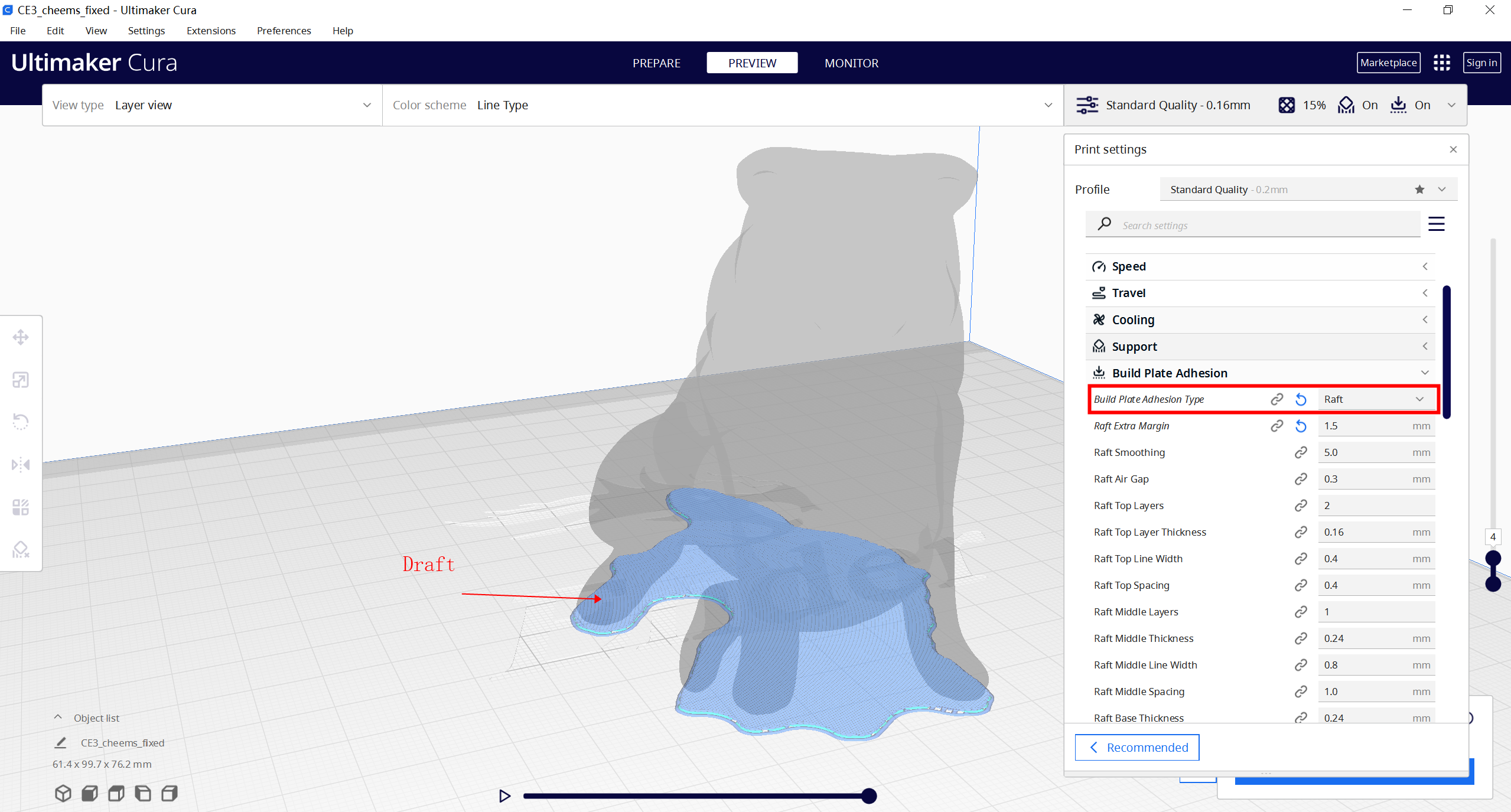Reset Build Plate Adhesion Type to default
The height and width of the screenshot is (812, 1511).
pos(1301,400)
